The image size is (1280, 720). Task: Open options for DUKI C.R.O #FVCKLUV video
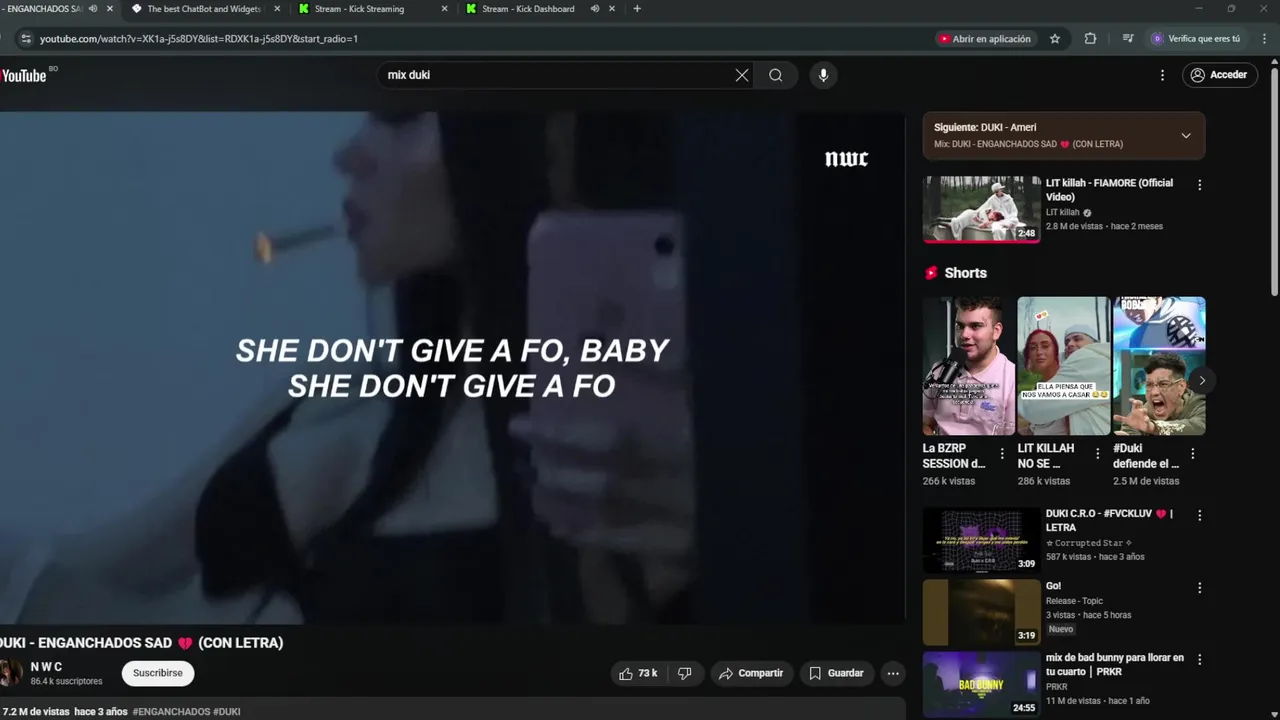(x=1199, y=516)
